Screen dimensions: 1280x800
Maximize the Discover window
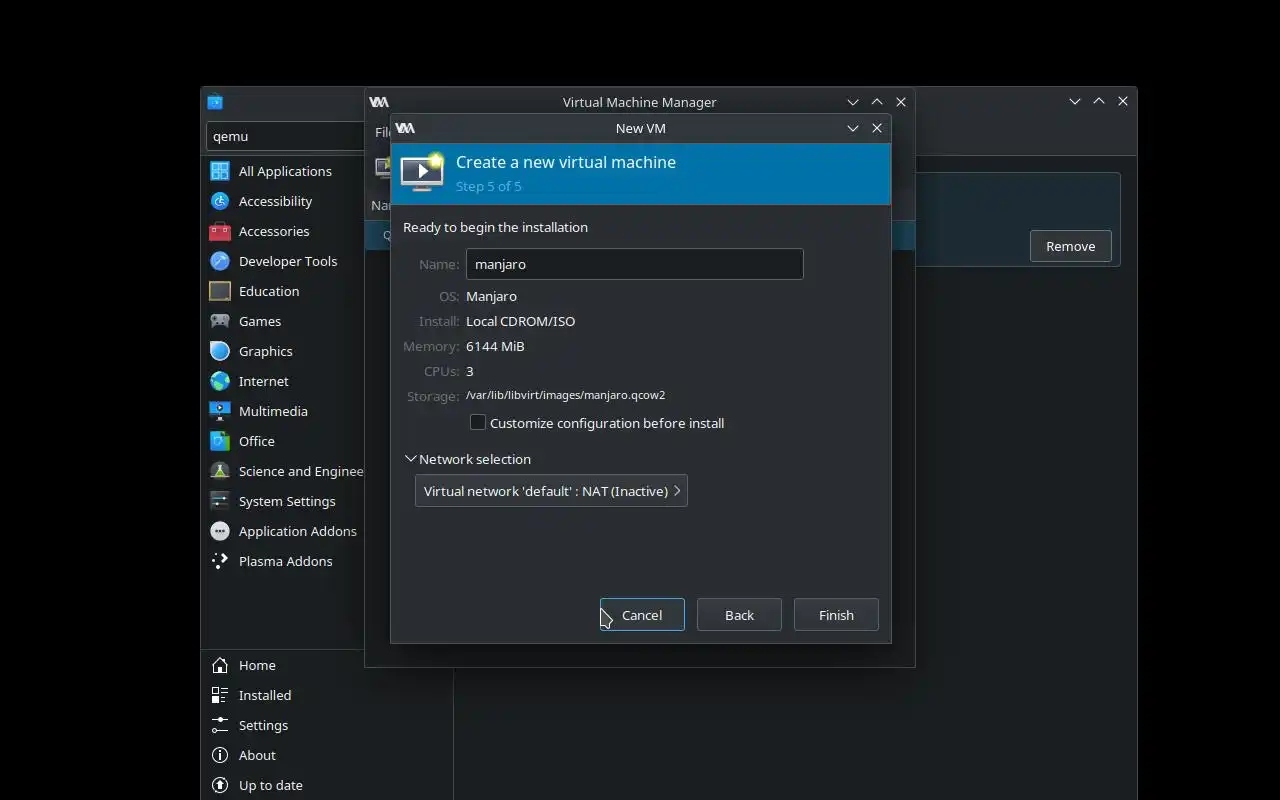click(x=1099, y=101)
